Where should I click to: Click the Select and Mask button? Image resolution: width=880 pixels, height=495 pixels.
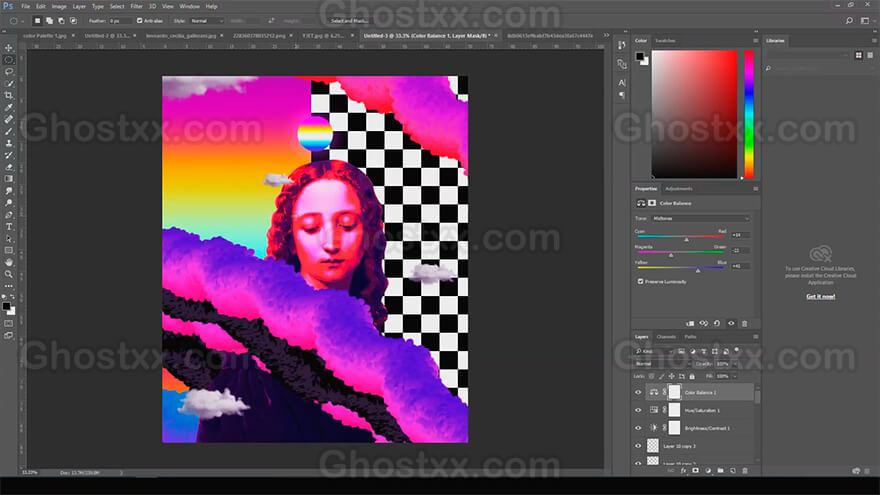(349, 21)
